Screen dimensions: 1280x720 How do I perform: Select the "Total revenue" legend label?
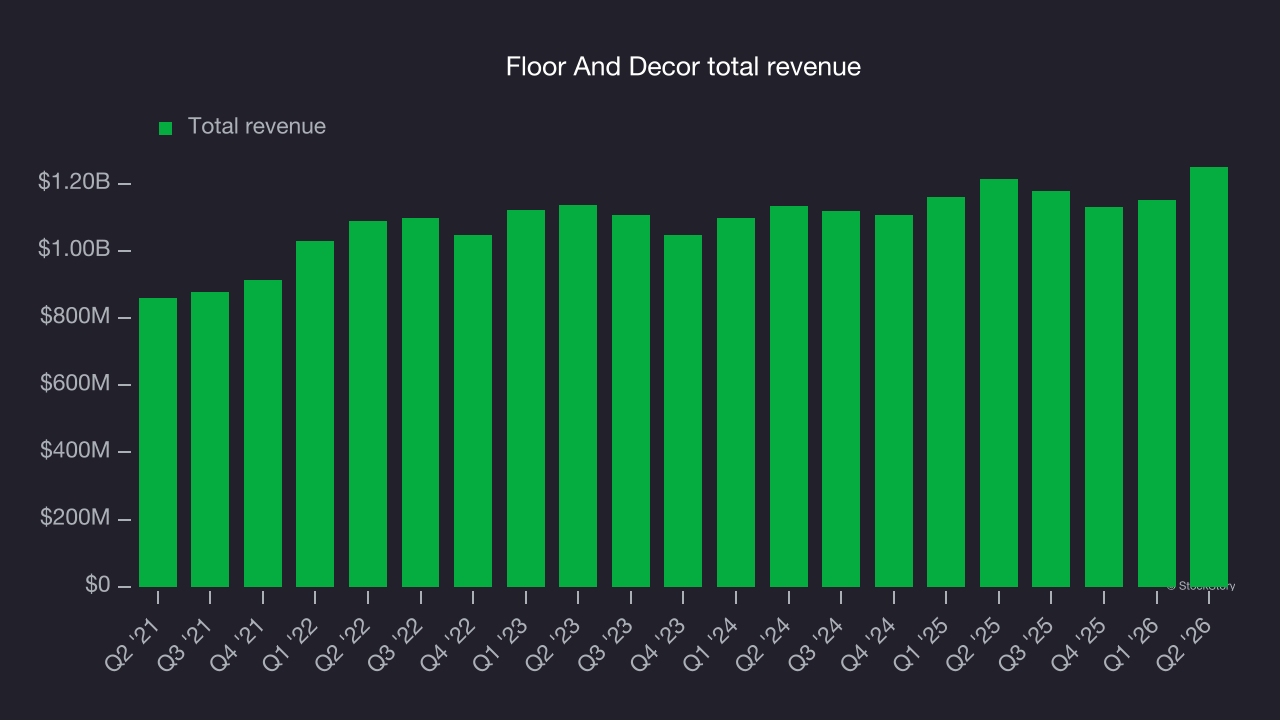click(257, 127)
